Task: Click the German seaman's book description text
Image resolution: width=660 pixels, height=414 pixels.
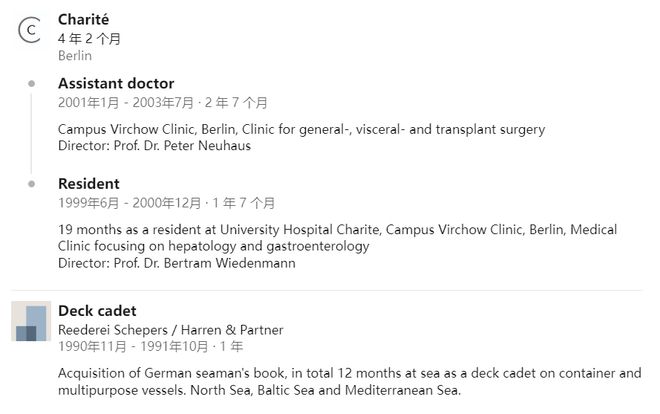Action: point(349,381)
